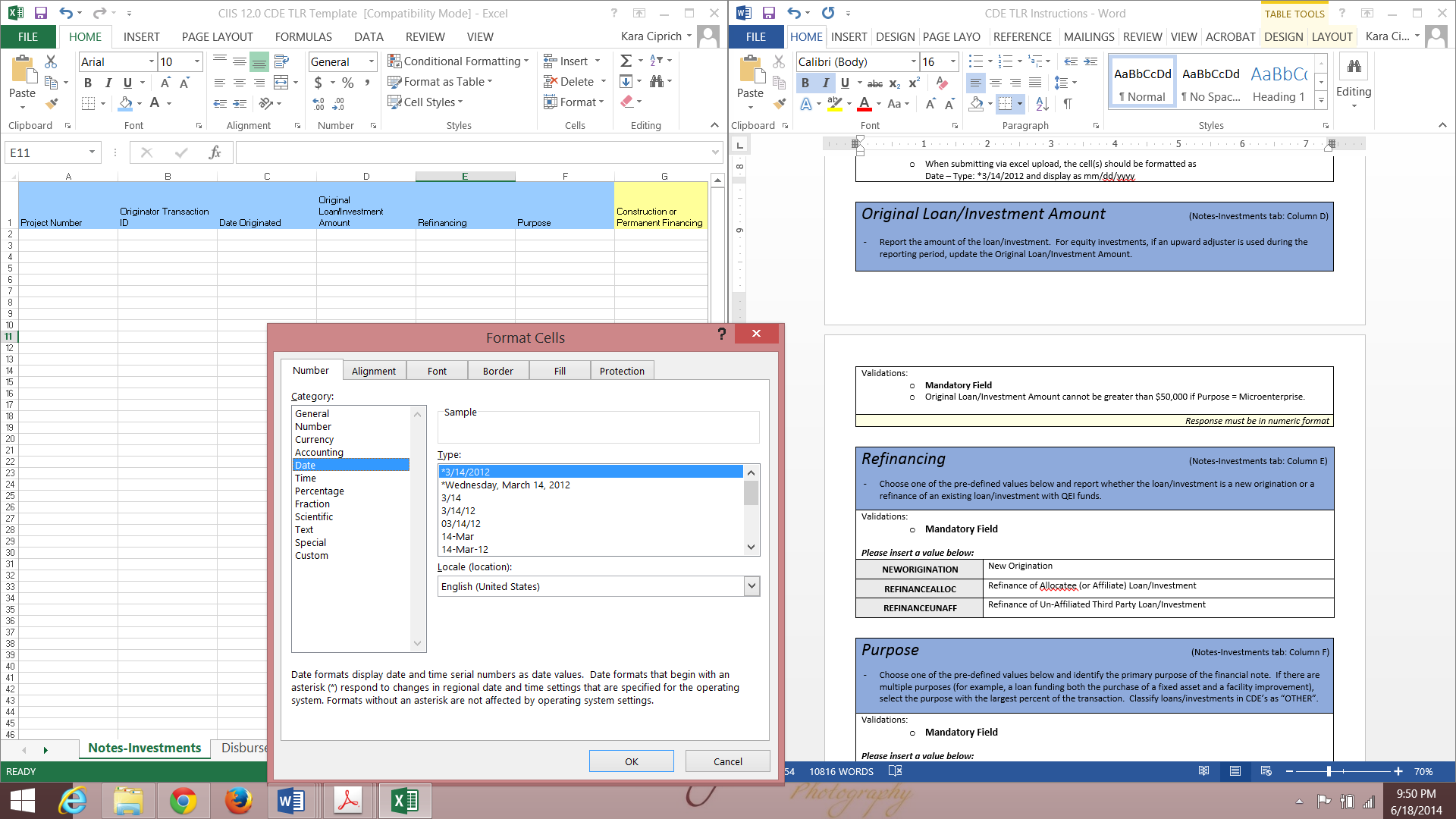Toggle Bold in Word ribbon
The height and width of the screenshot is (819, 1456).
805,83
